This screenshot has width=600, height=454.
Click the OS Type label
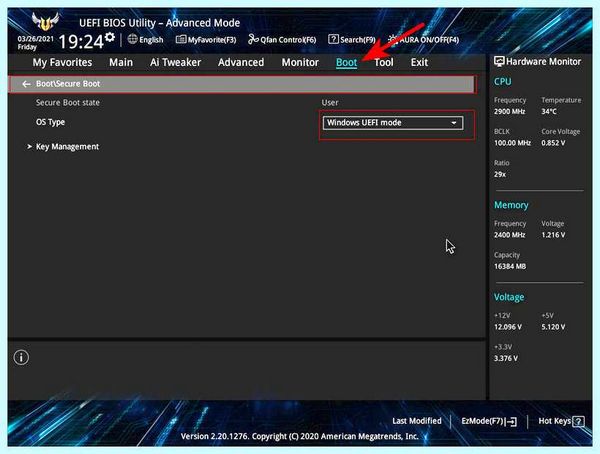[50, 122]
